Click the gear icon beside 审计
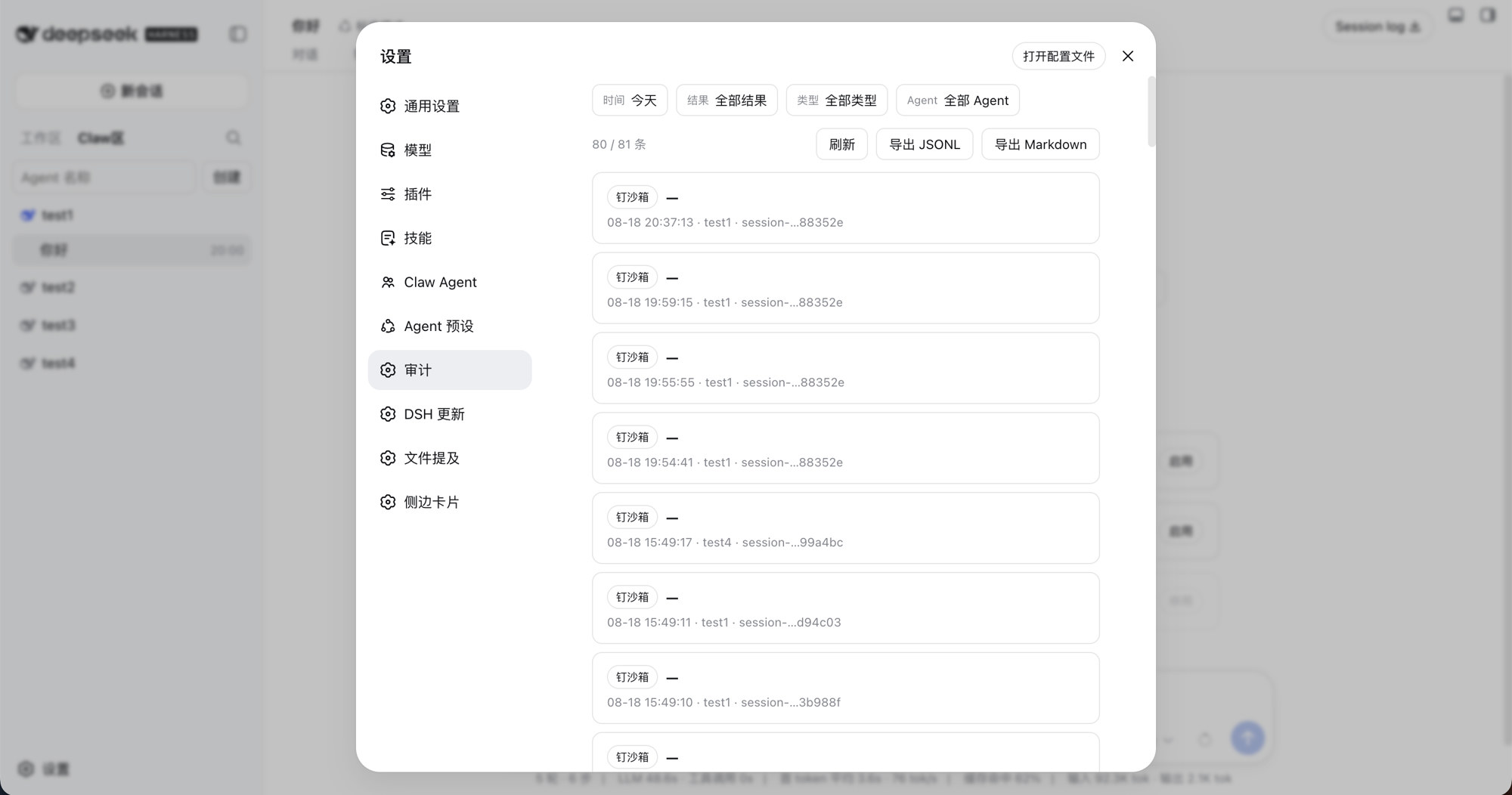 388,370
